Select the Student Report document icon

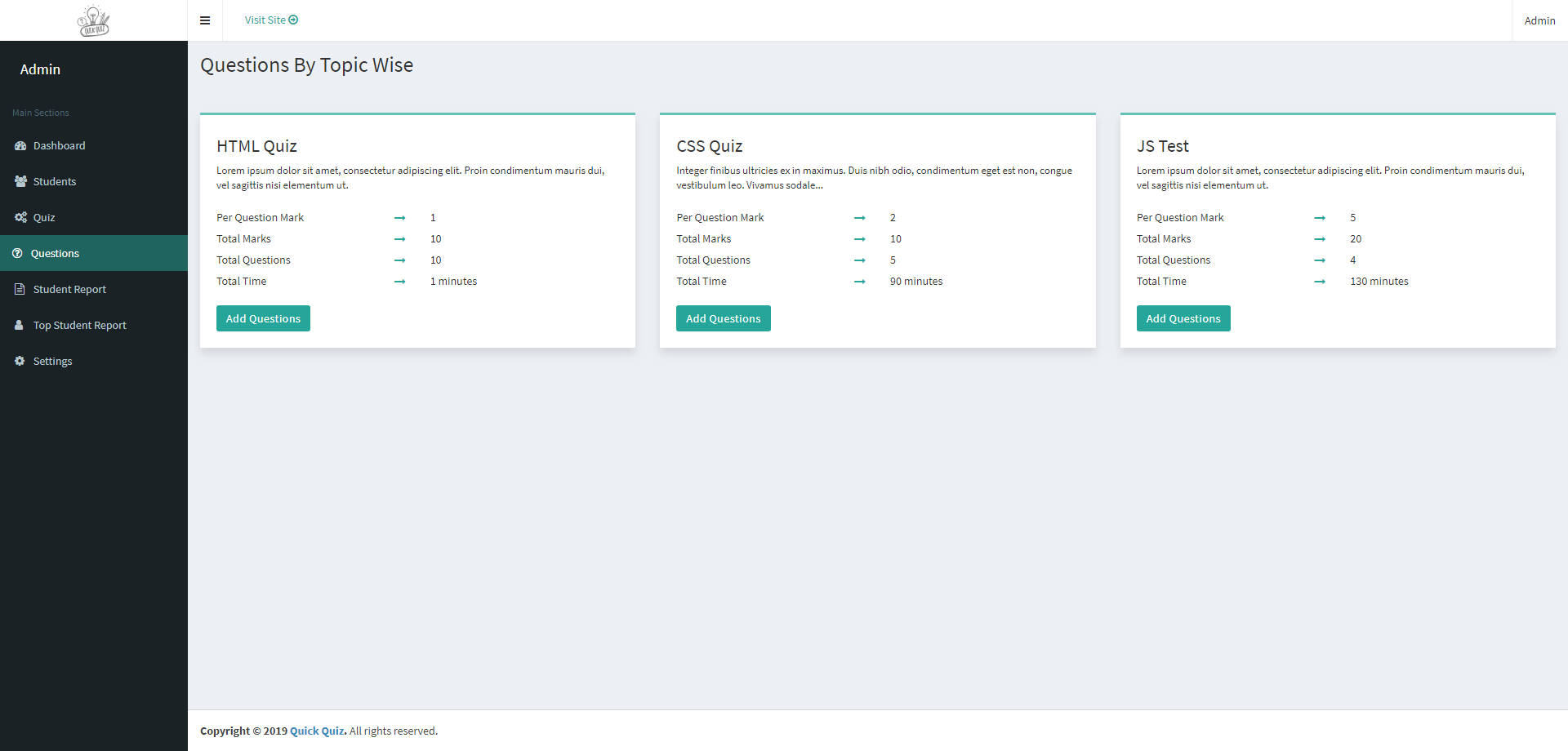19,289
